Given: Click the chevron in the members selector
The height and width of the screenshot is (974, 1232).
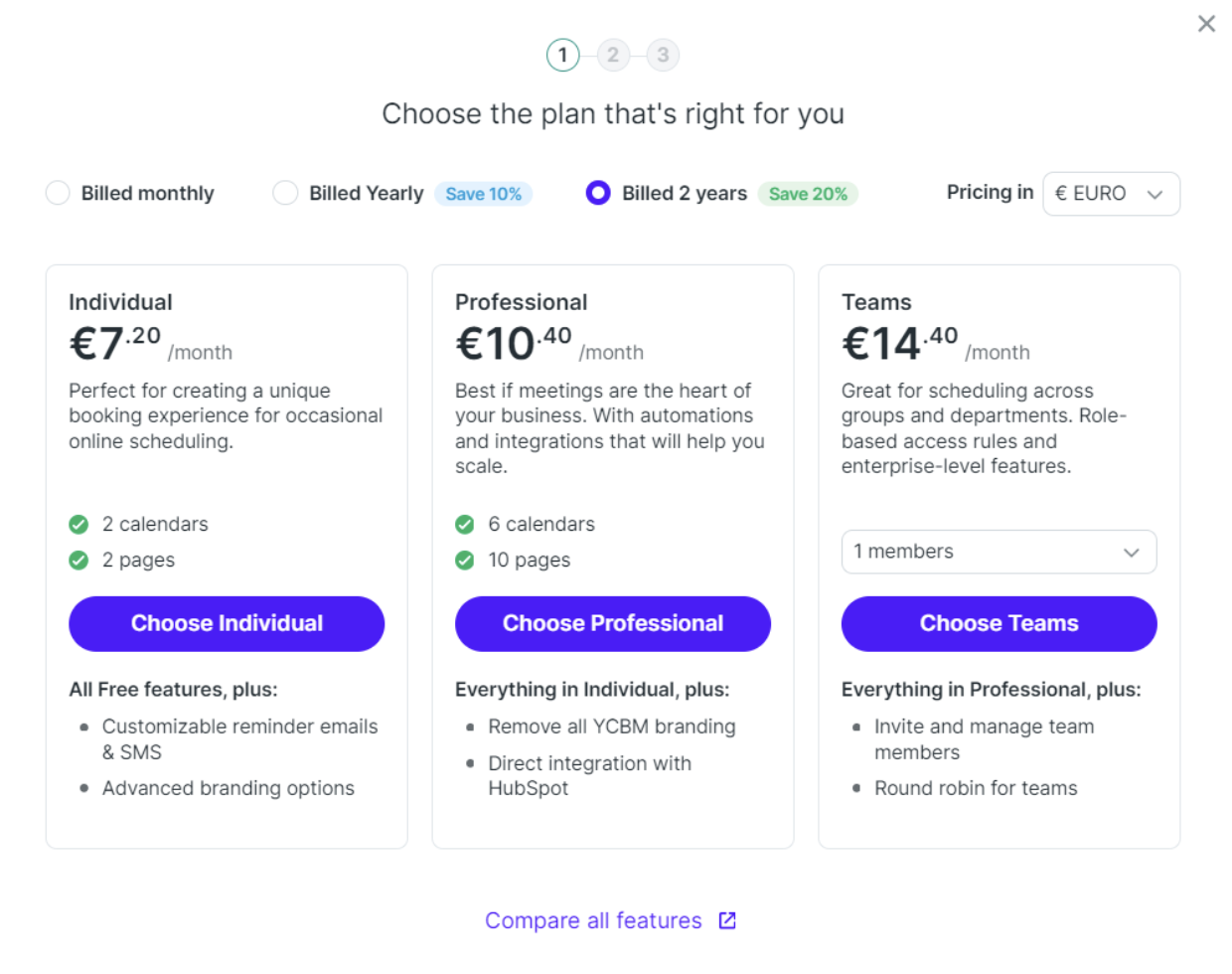Looking at the screenshot, I should point(1131,553).
